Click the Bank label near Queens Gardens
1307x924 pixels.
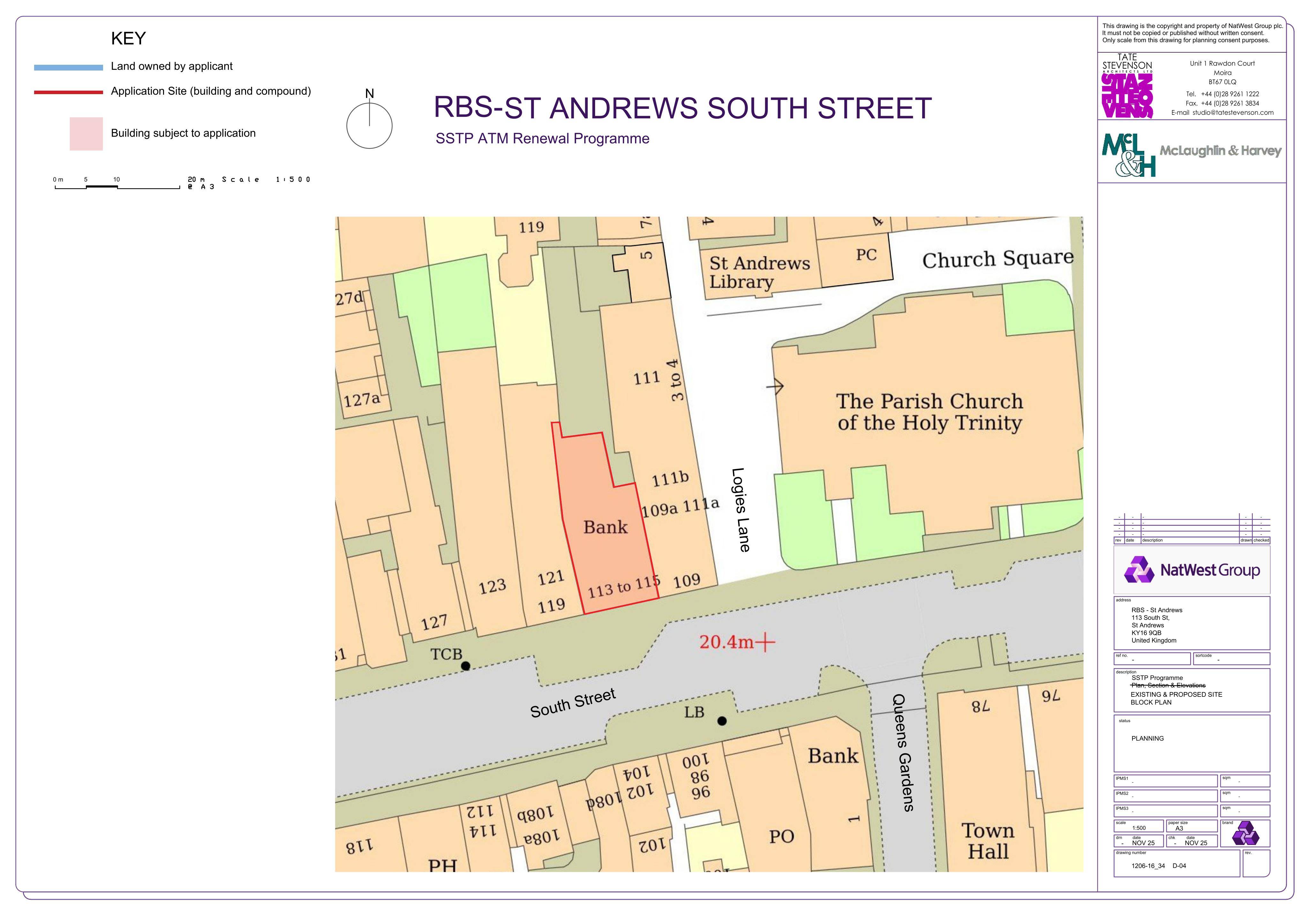(x=833, y=756)
